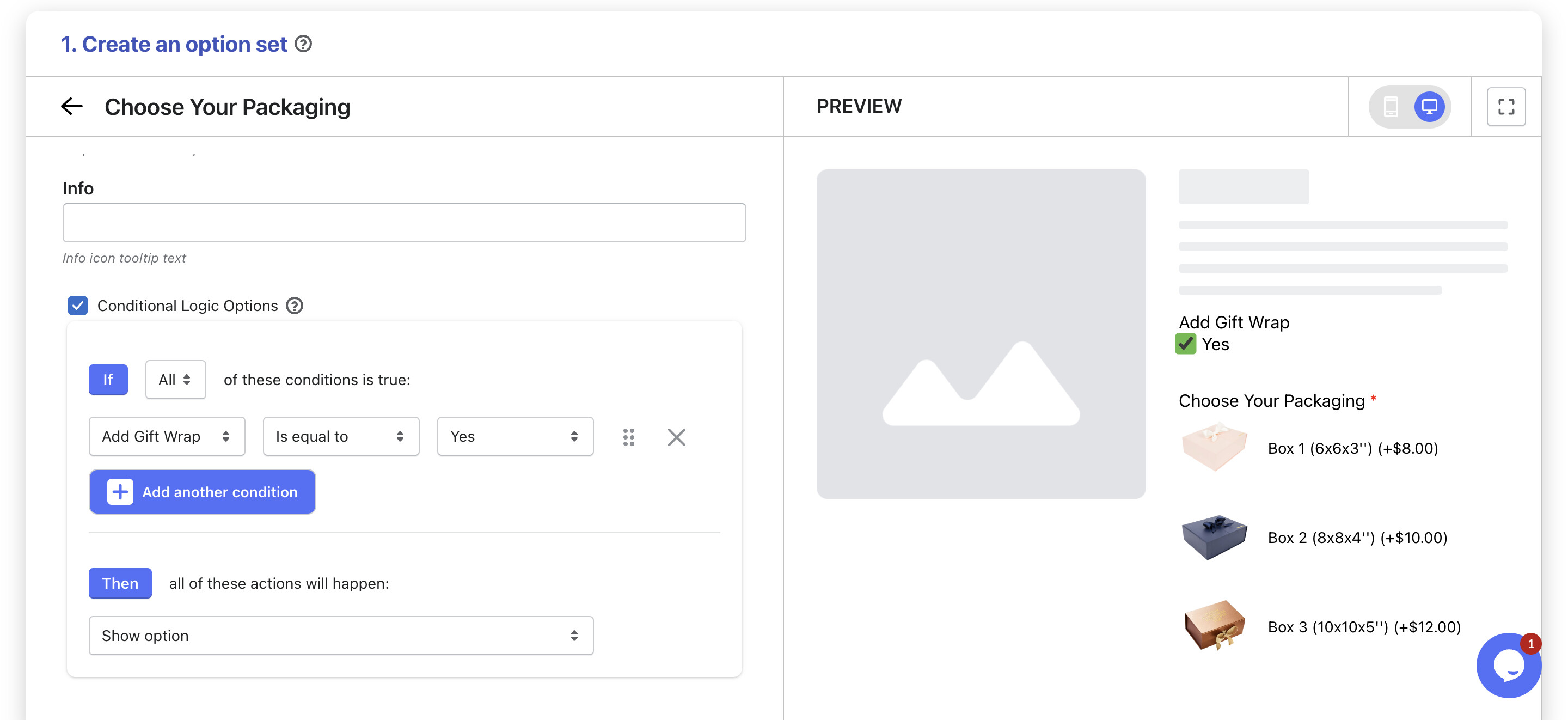
Task: Open the Show option action dropdown
Action: [x=341, y=636]
